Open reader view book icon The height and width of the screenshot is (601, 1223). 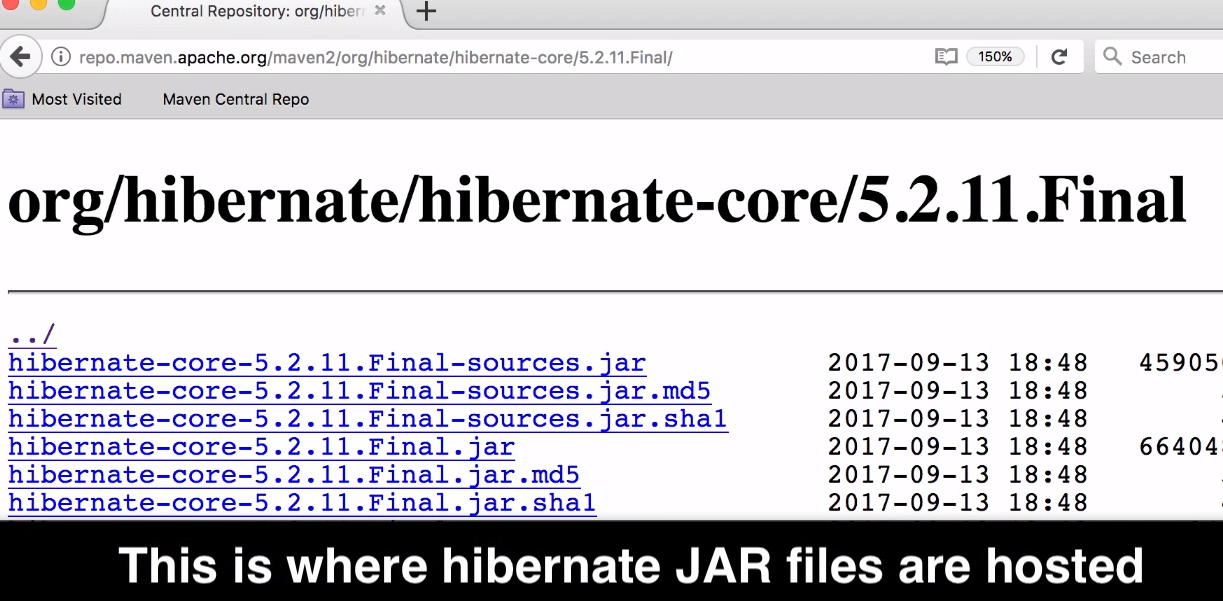pos(946,57)
